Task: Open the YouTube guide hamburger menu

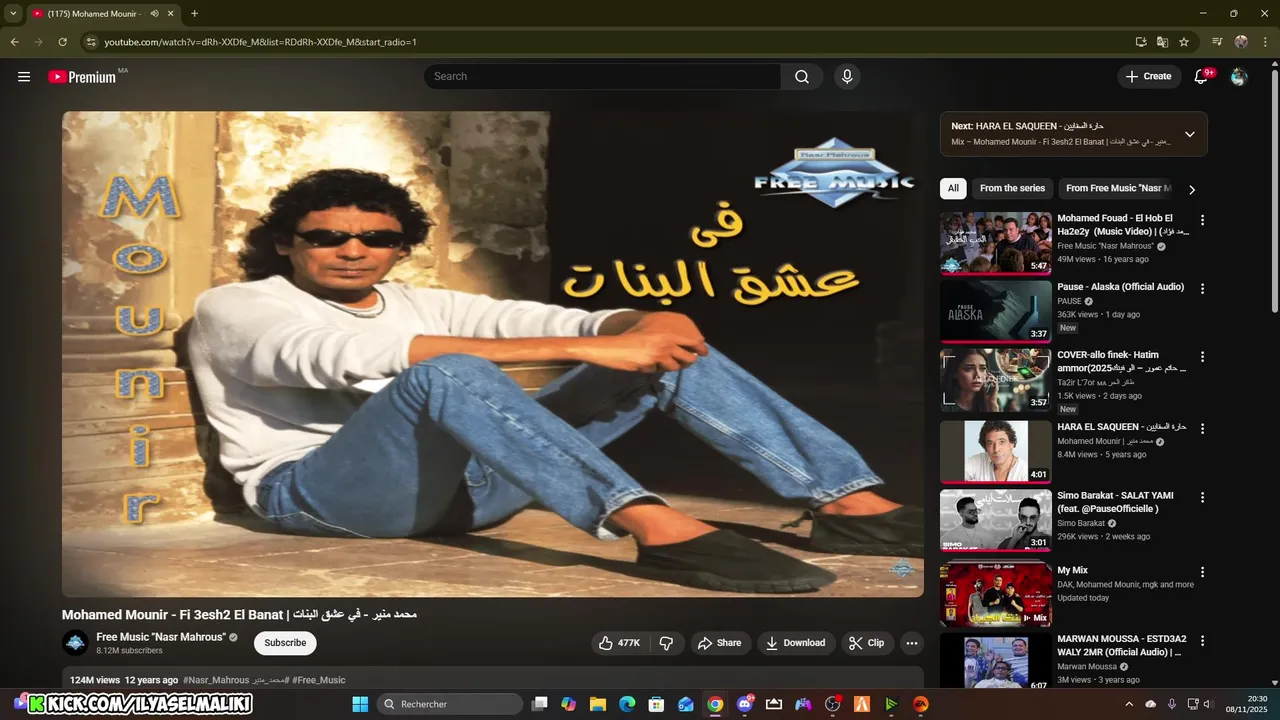Action: (x=24, y=77)
